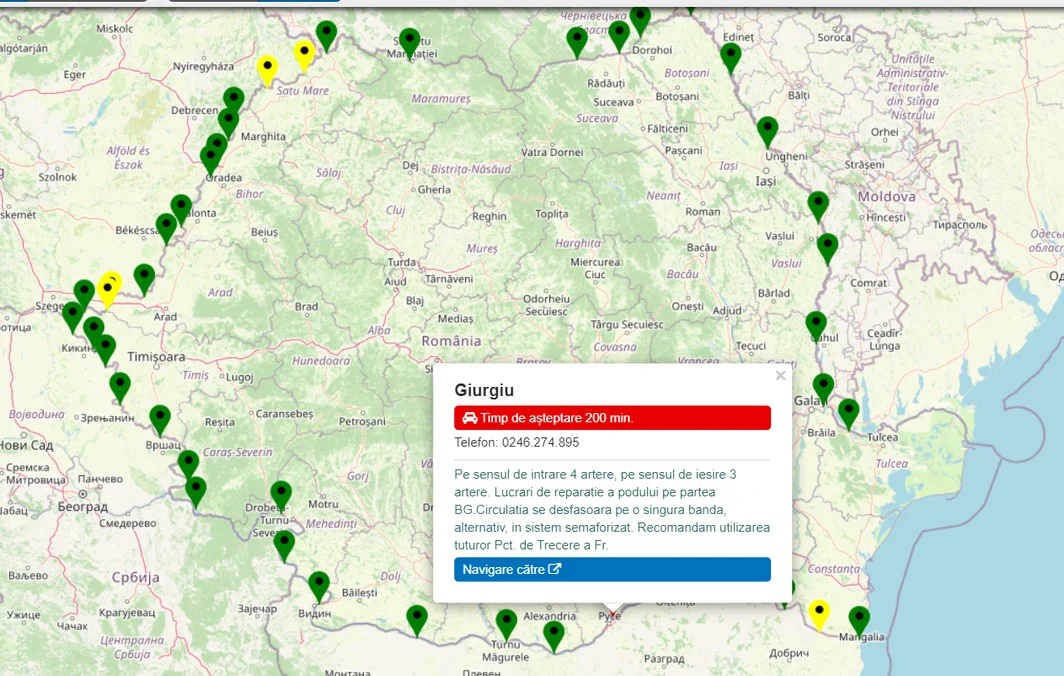The height and width of the screenshot is (676, 1064).
Task: Select the yellow marker near Szeged
Action: pyautogui.click(x=108, y=292)
